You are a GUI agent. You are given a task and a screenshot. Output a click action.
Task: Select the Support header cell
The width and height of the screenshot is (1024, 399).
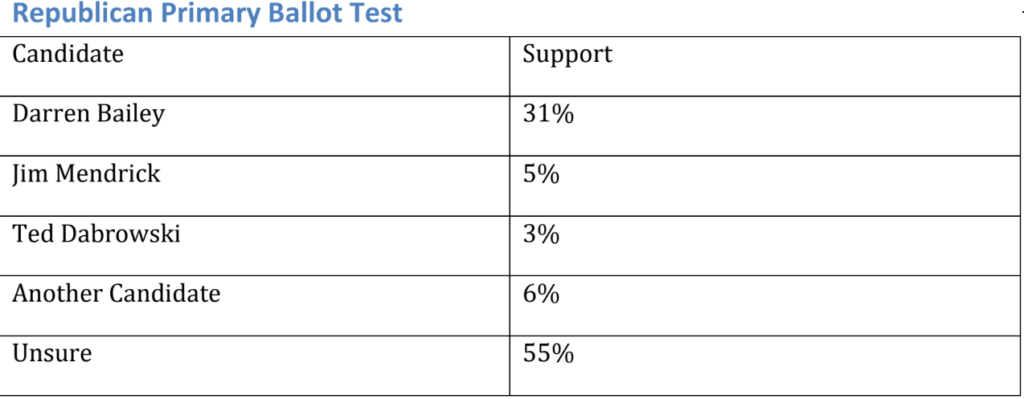[764, 66]
